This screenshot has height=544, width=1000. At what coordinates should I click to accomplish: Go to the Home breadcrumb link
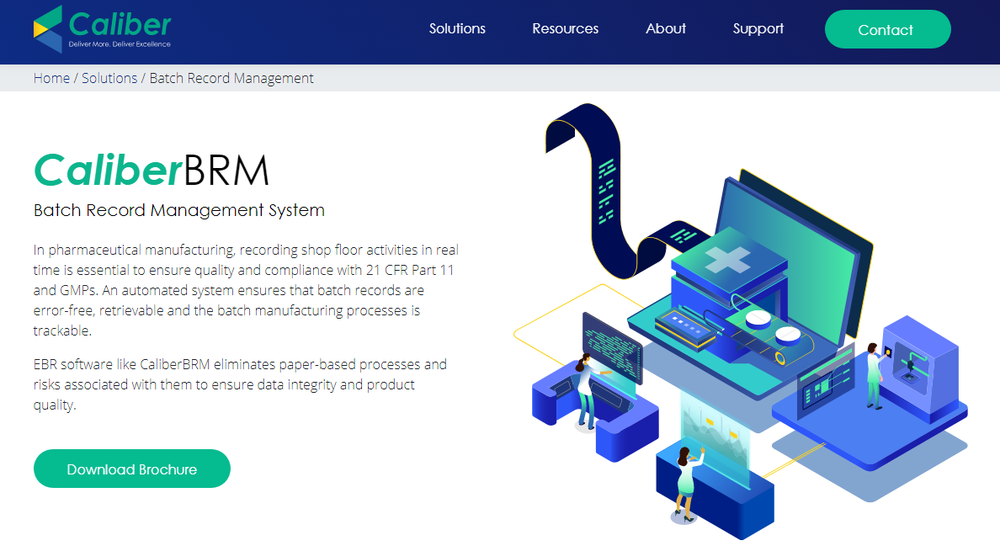[51, 78]
